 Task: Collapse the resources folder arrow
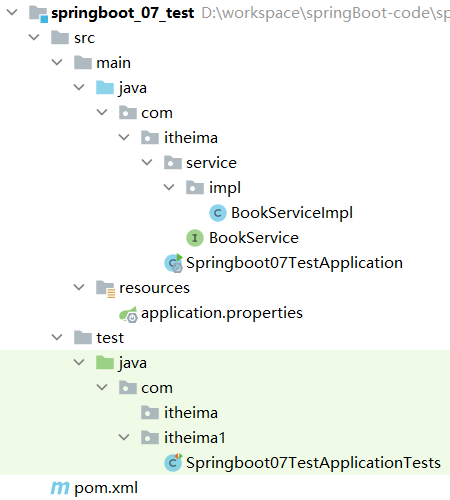tap(79, 288)
